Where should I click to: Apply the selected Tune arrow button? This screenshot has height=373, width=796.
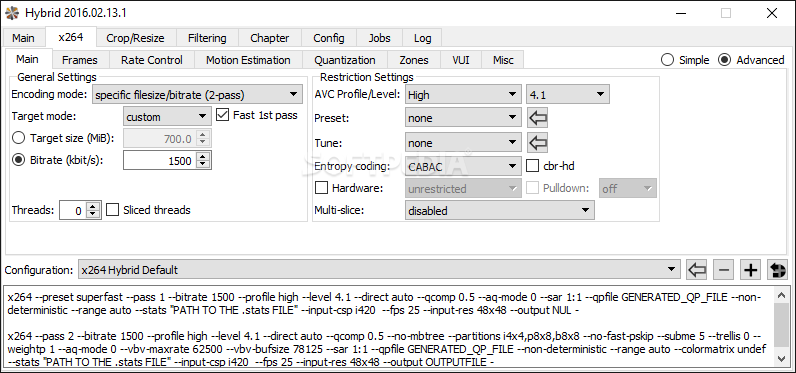click(x=537, y=143)
